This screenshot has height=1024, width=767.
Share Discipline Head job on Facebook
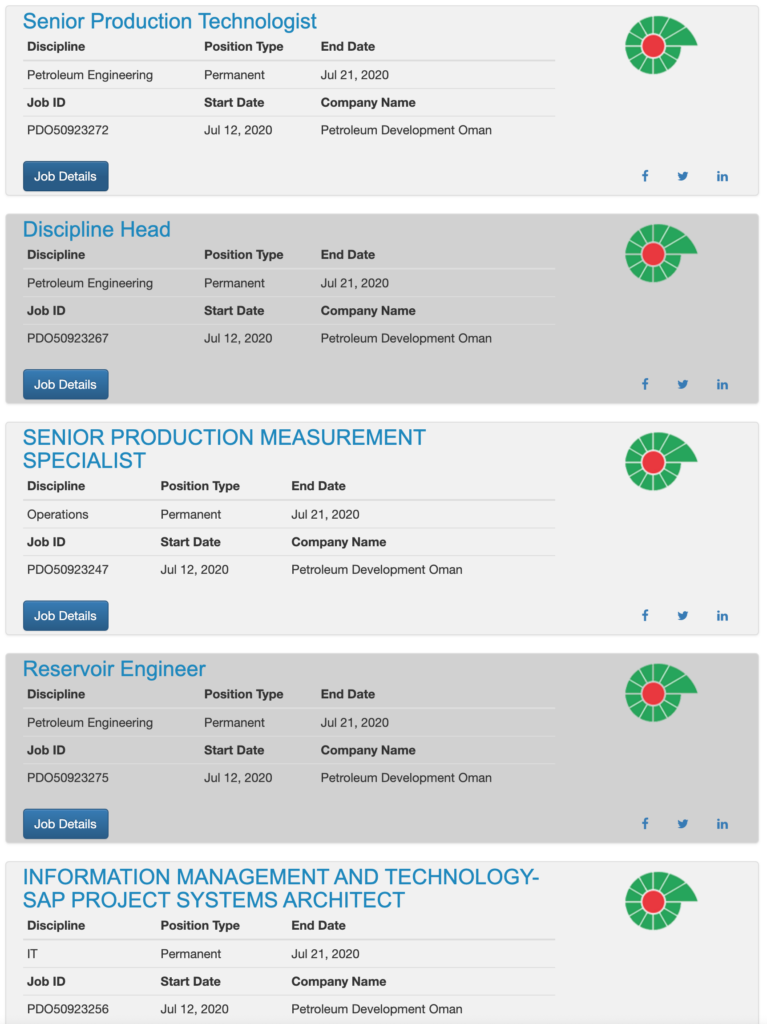pos(645,384)
